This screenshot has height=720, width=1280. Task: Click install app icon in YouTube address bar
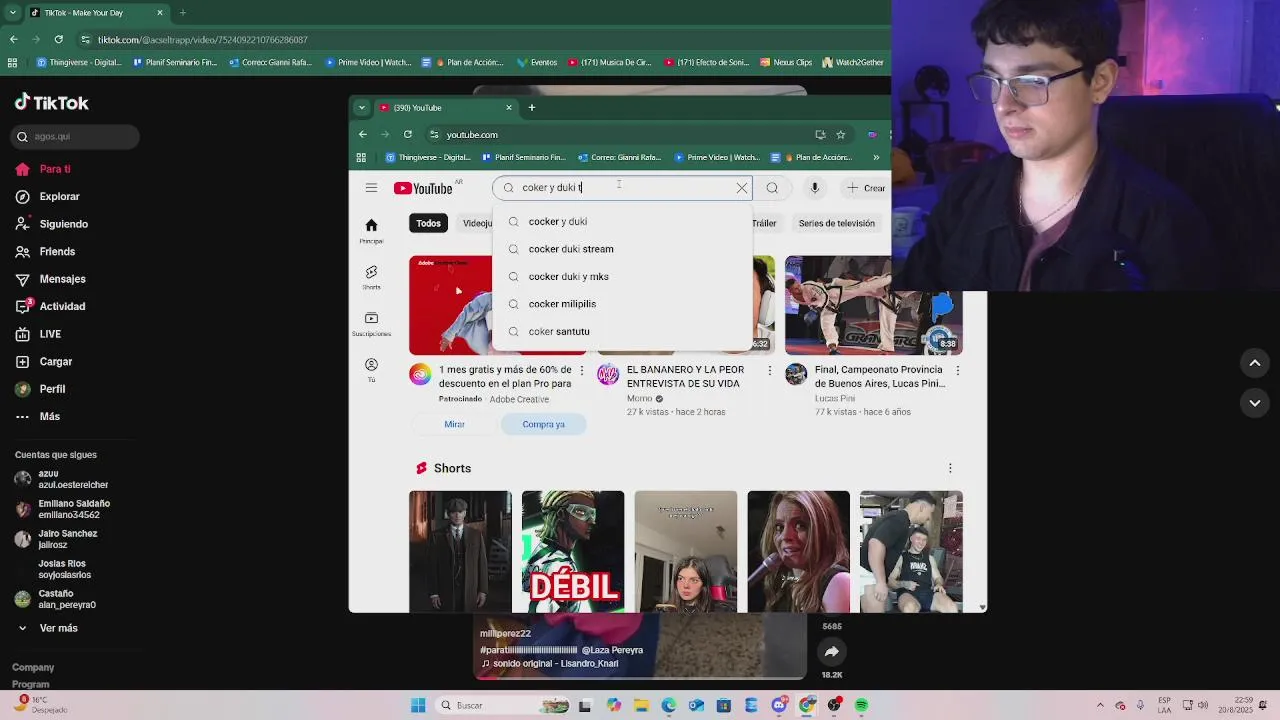pos(820,134)
